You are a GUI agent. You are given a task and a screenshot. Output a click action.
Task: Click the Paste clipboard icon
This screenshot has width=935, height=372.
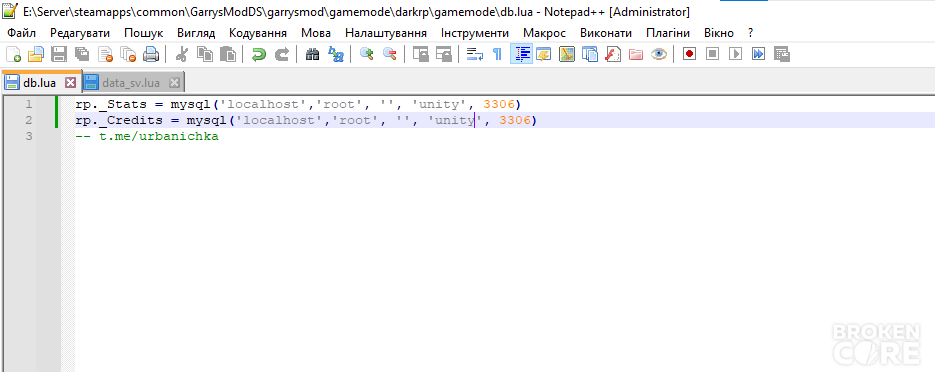(x=228, y=55)
